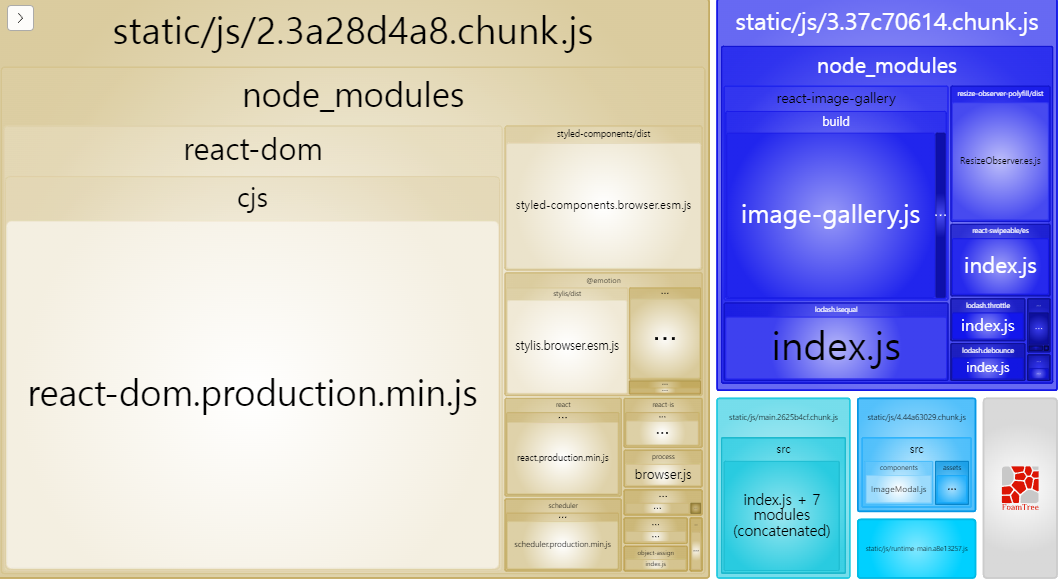Select index.js under react-swipeable/es

pyautogui.click(x=1000, y=266)
